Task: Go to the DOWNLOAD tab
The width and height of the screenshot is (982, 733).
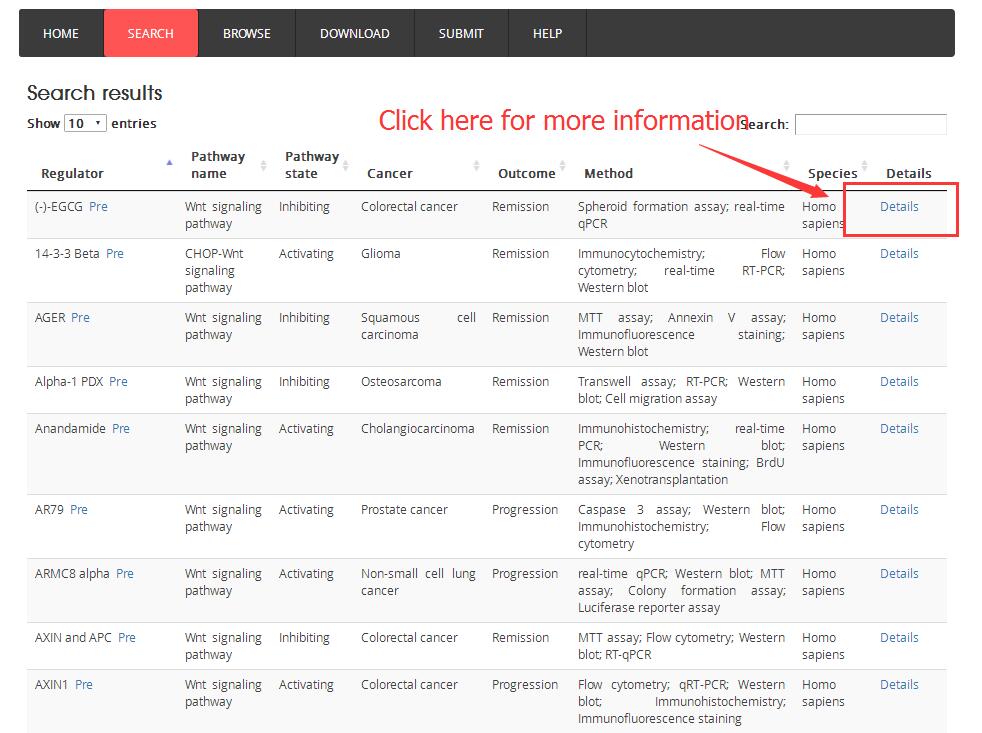Action: pyautogui.click(x=354, y=33)
